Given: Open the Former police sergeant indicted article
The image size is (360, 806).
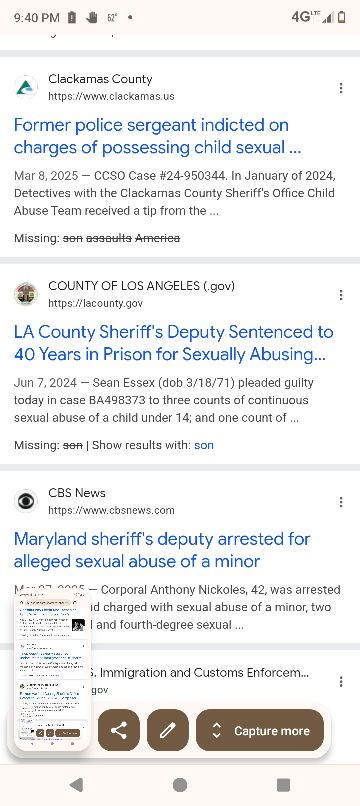Looking at the screenshot, I should (x=158, y=136).
